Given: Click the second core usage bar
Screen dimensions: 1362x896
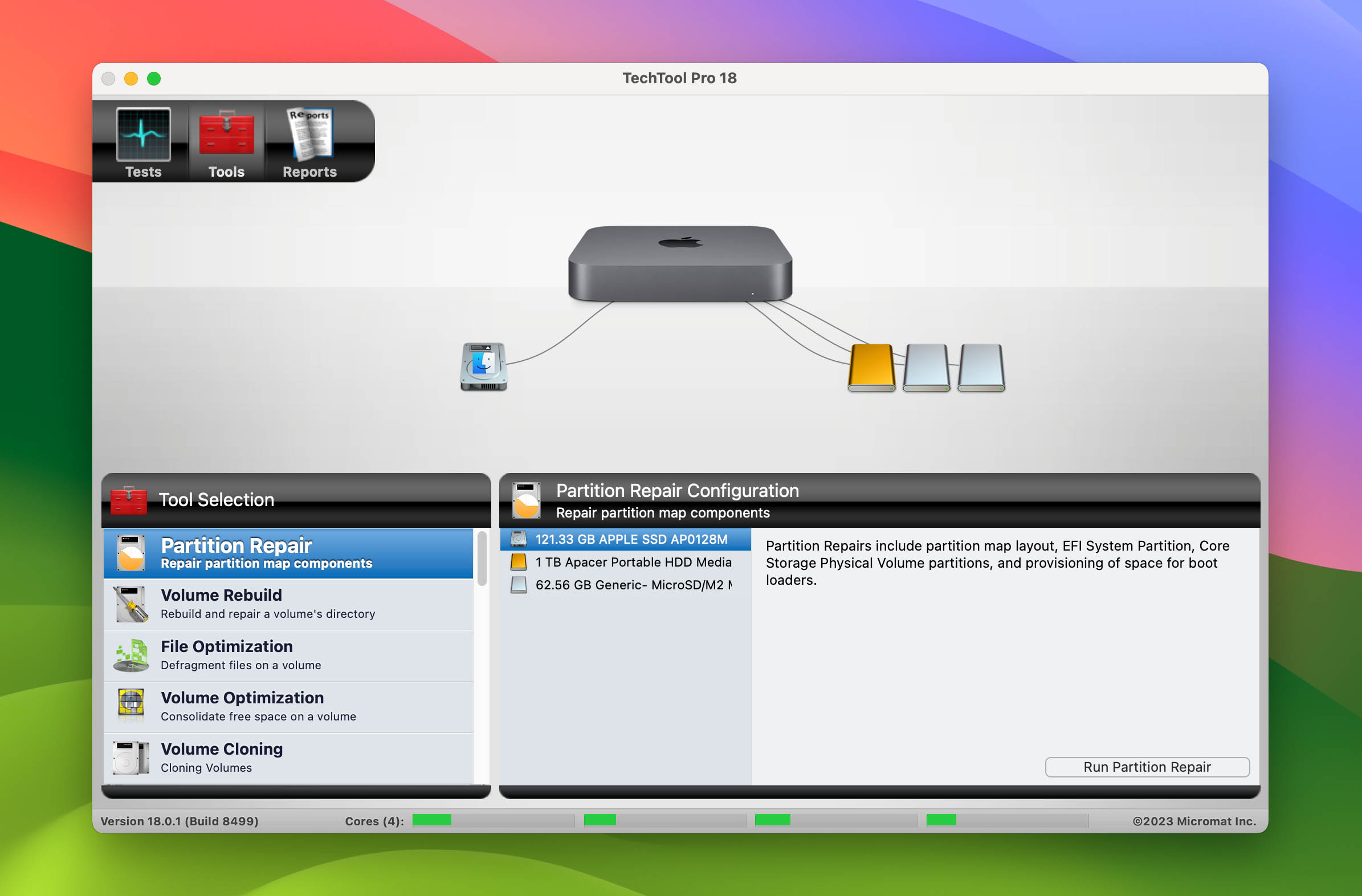Looking at the screenshot, I should (665, 820).
